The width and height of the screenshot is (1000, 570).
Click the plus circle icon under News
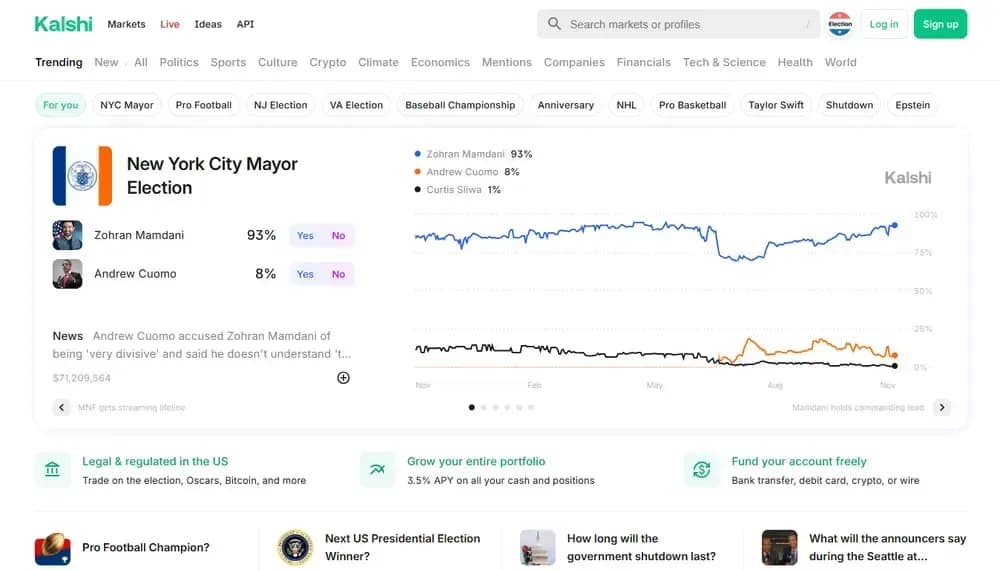[x=343, y=378]
